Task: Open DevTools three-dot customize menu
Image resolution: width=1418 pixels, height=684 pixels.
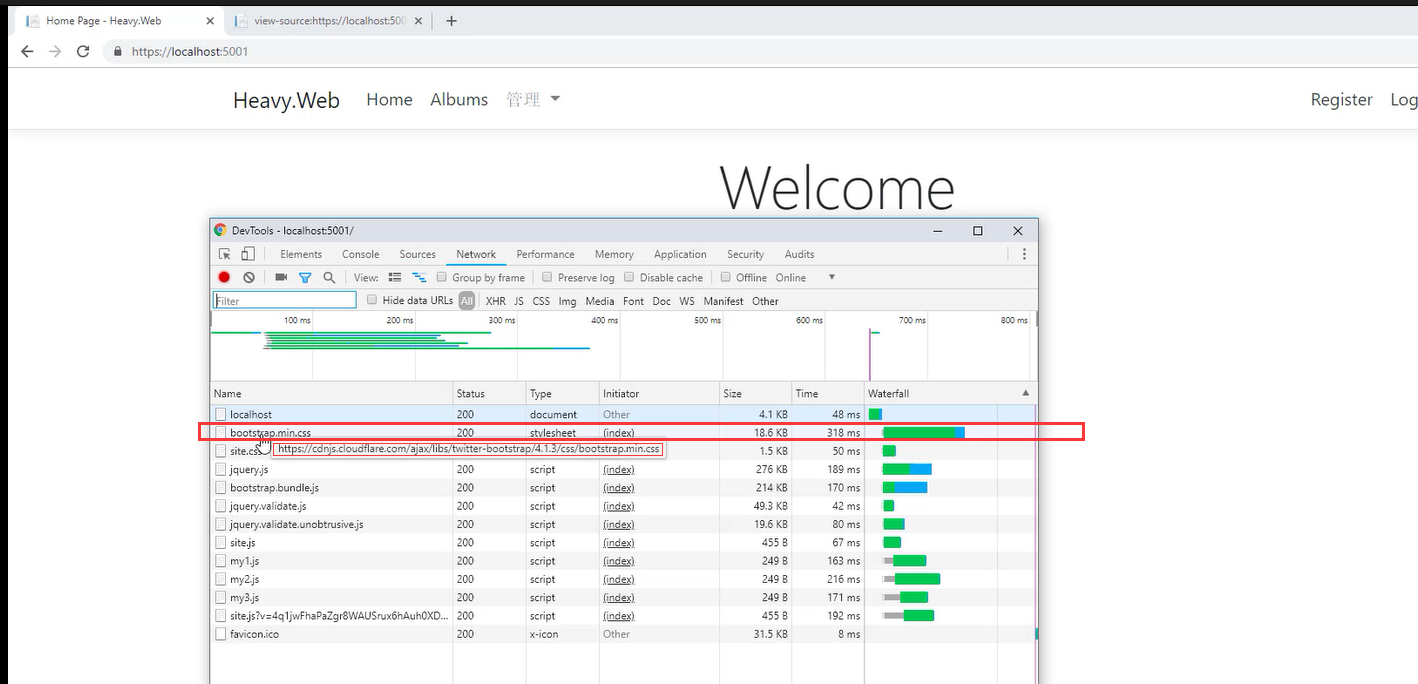Action: pyautogui.click(x=1024, y=254)
